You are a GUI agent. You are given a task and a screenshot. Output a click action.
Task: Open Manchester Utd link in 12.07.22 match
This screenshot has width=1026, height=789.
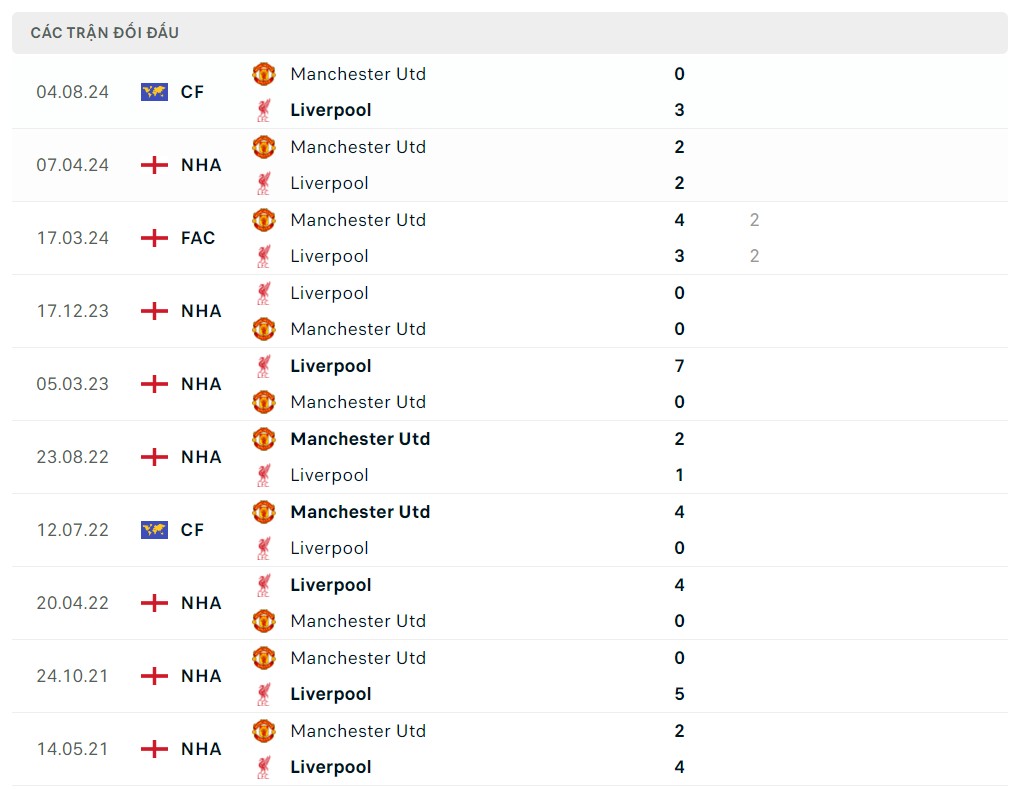(360, 512)
